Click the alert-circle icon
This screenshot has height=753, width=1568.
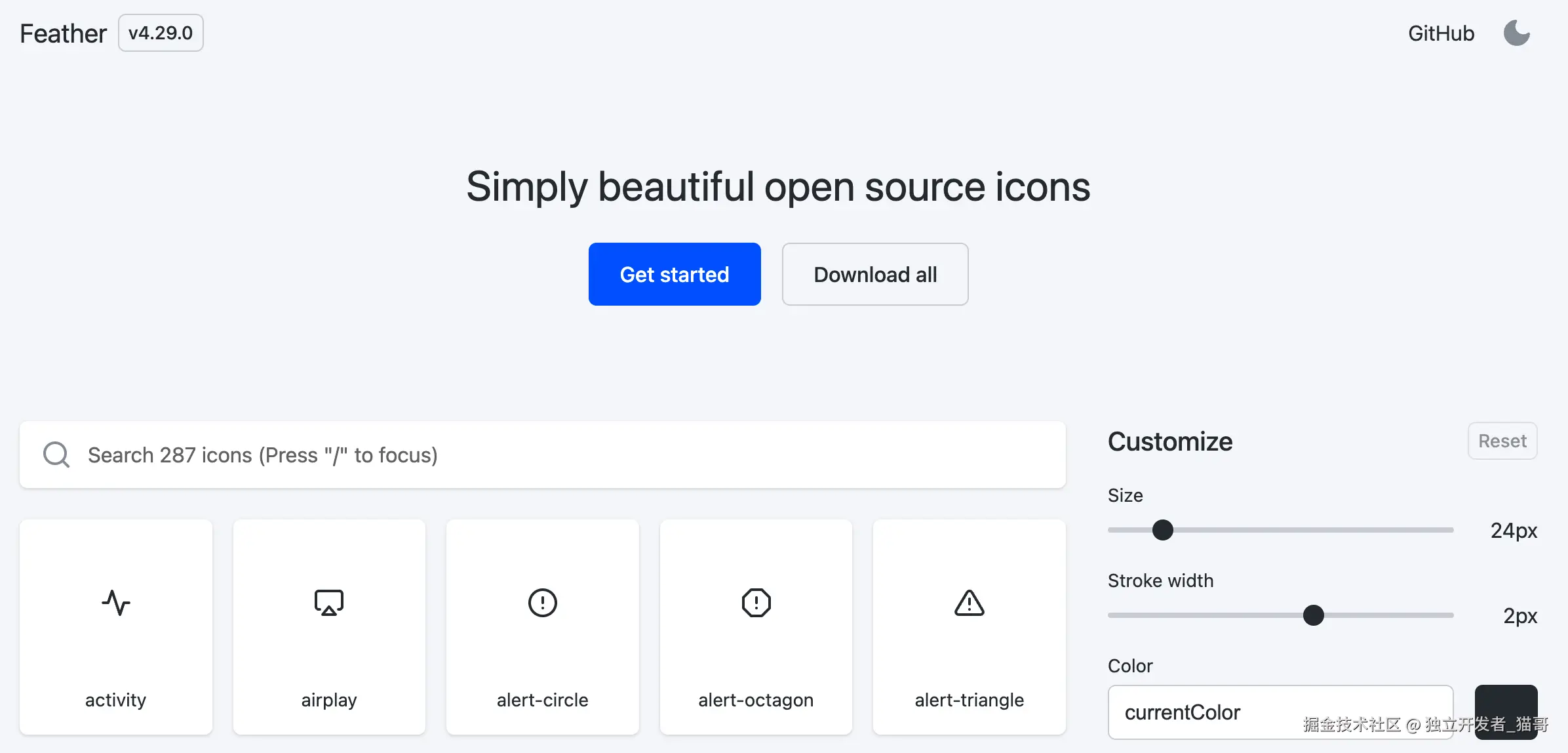(542, 602)
